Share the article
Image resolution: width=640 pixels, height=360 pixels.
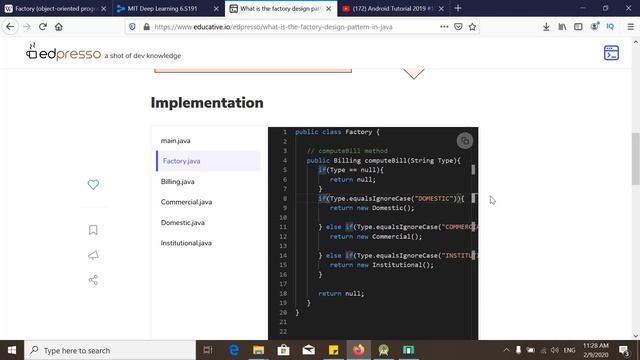[x=93, y=280]
